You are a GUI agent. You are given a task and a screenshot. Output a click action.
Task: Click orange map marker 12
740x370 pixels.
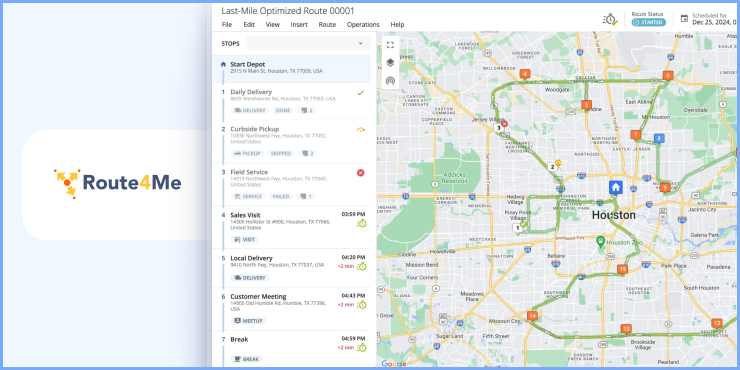(717, 323)
